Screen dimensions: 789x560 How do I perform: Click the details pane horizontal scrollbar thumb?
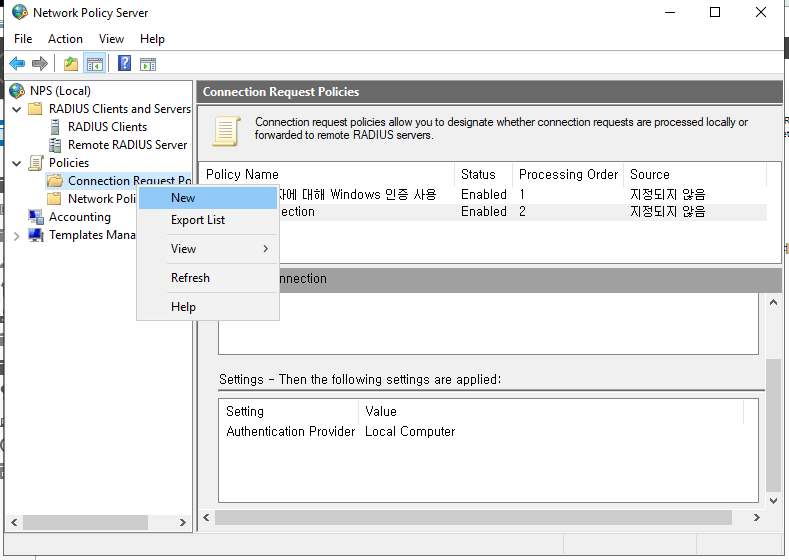(x=473, y=517)
